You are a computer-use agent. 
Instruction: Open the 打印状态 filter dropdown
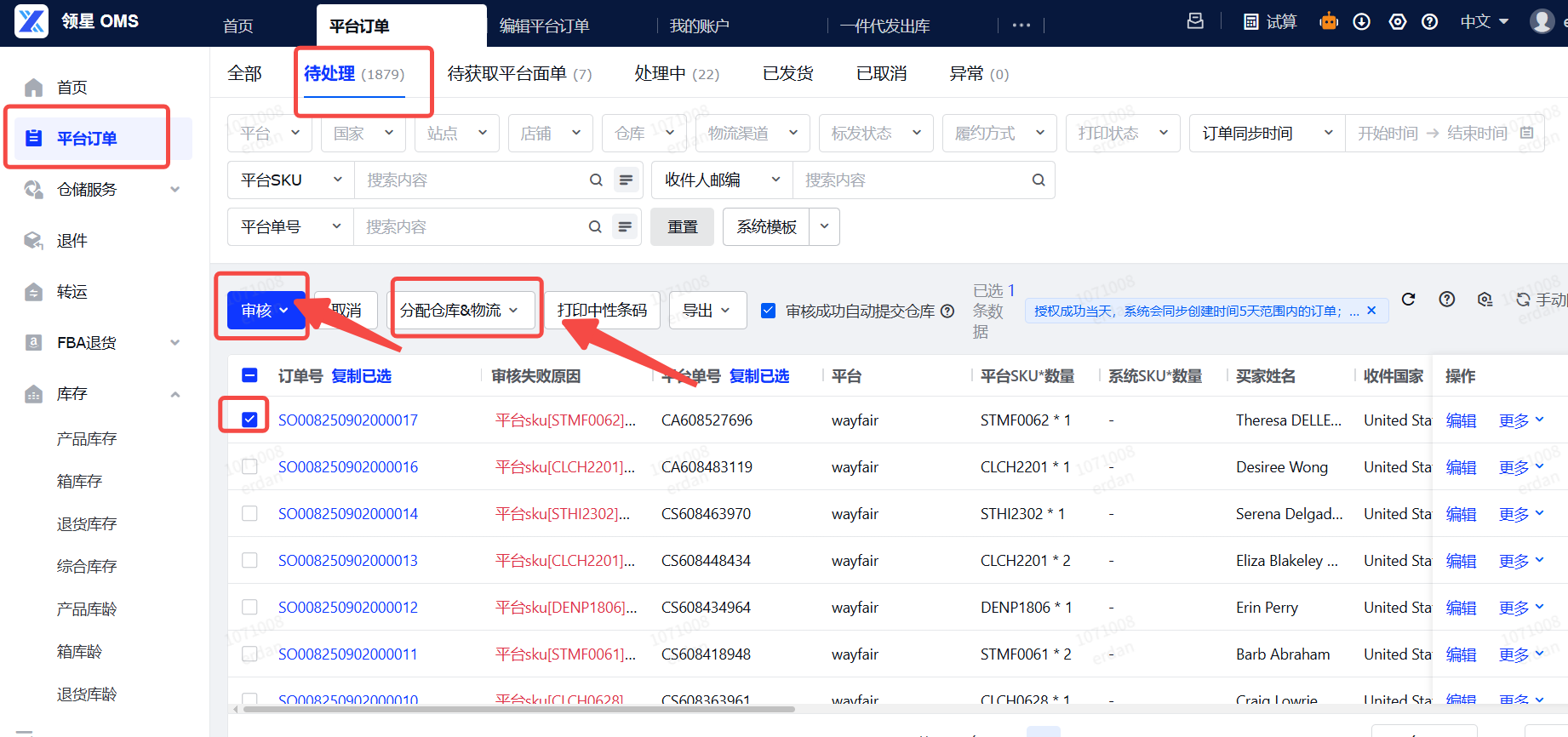[1123, 133]
